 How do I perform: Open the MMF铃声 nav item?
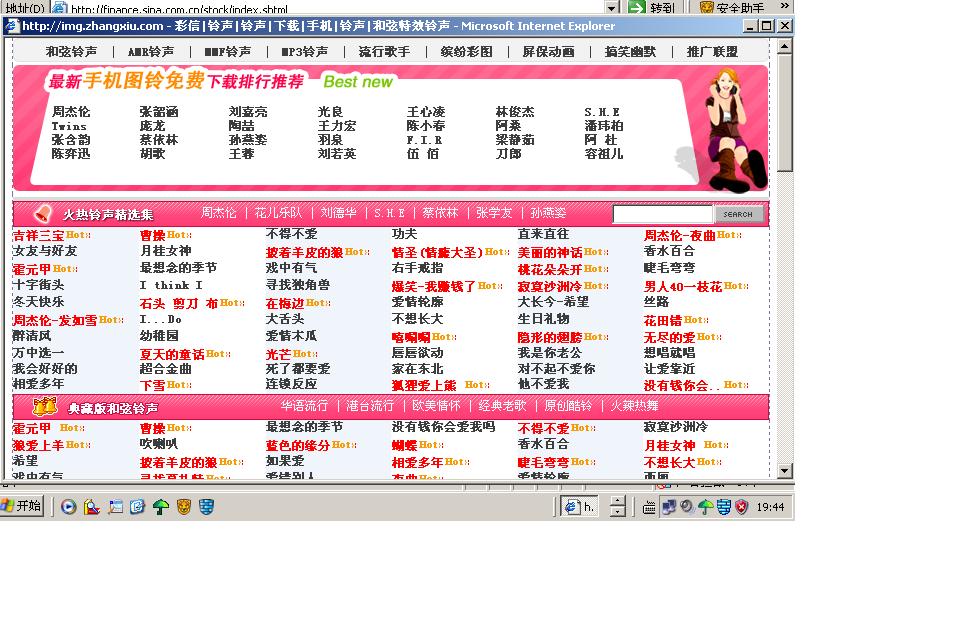(x=228, y=52)
